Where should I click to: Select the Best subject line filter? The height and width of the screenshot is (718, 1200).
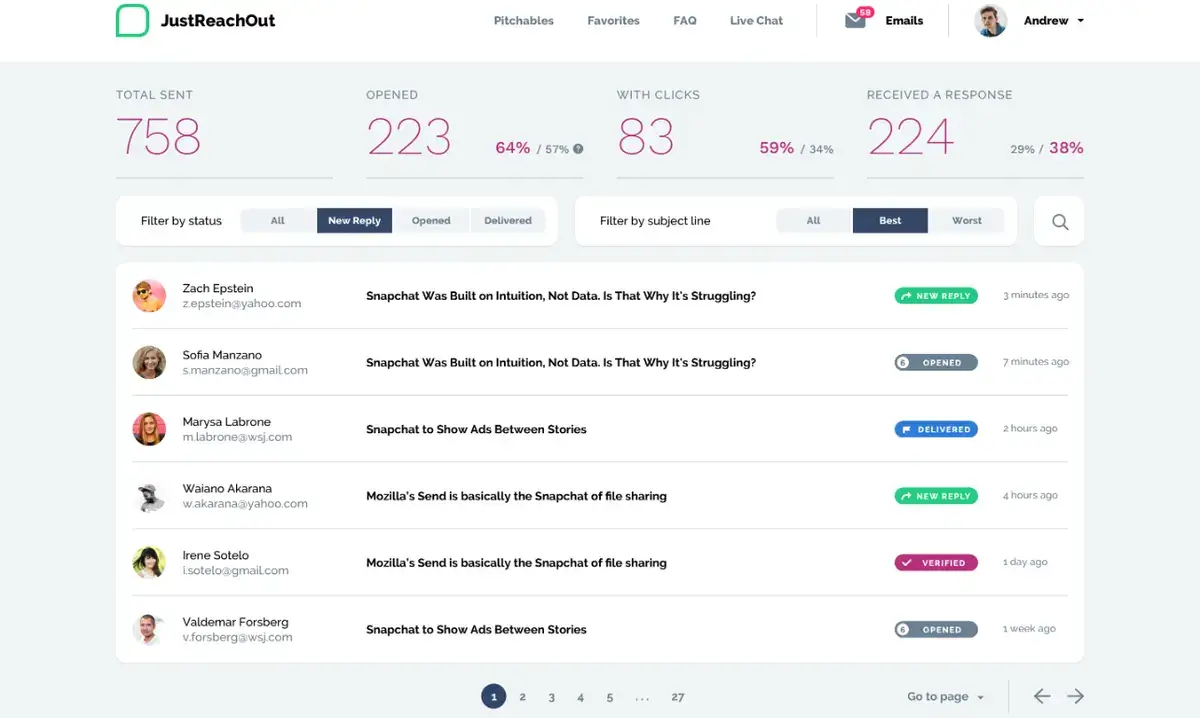(890, 220)
